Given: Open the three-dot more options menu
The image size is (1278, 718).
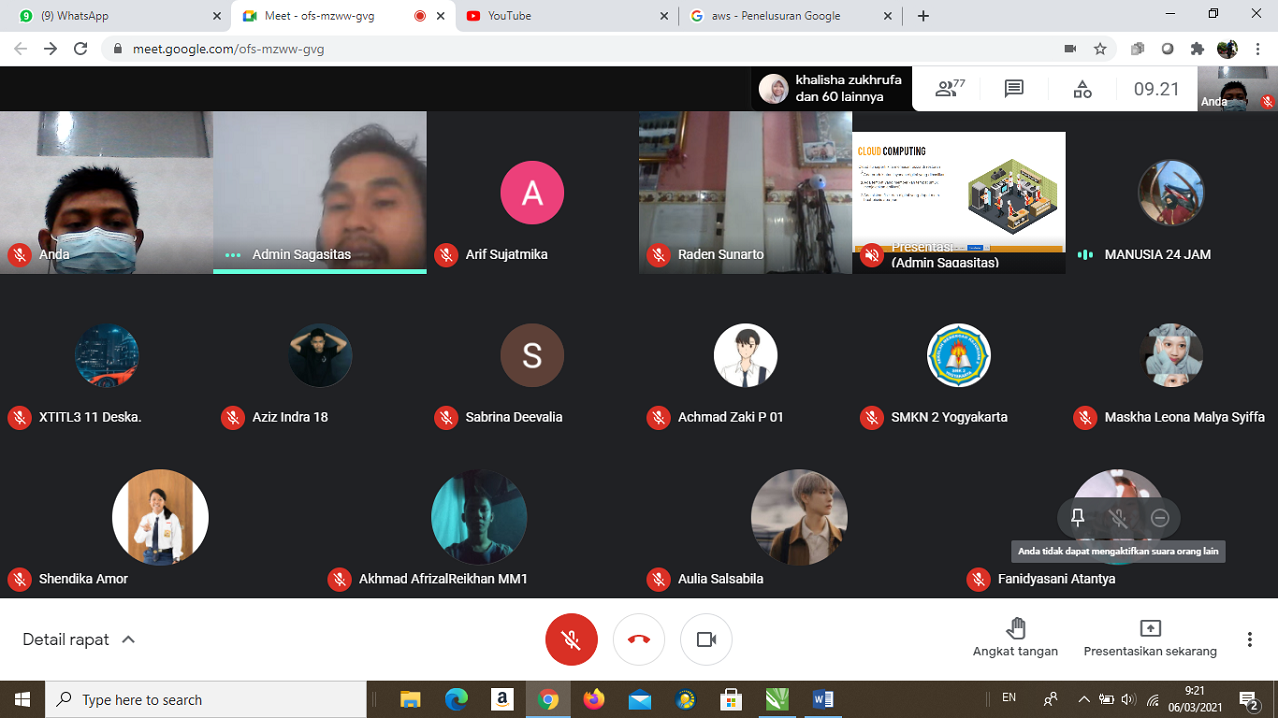Looking at the screenshot, I should click(x=1249, y=639).
